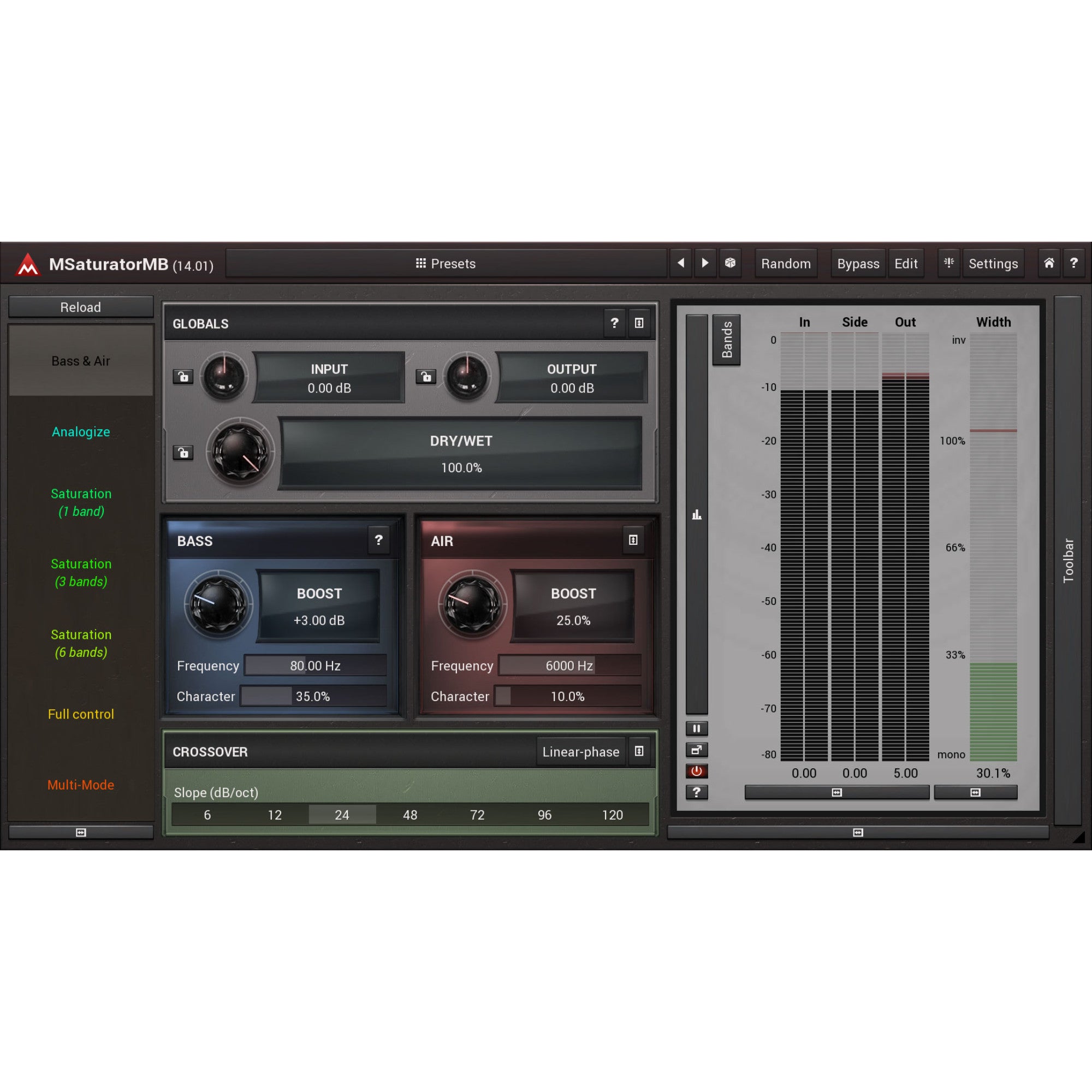Click the MeldaProduction logo icon
The height and width of the screenshot is (1092, 1092).
(27, 264)
